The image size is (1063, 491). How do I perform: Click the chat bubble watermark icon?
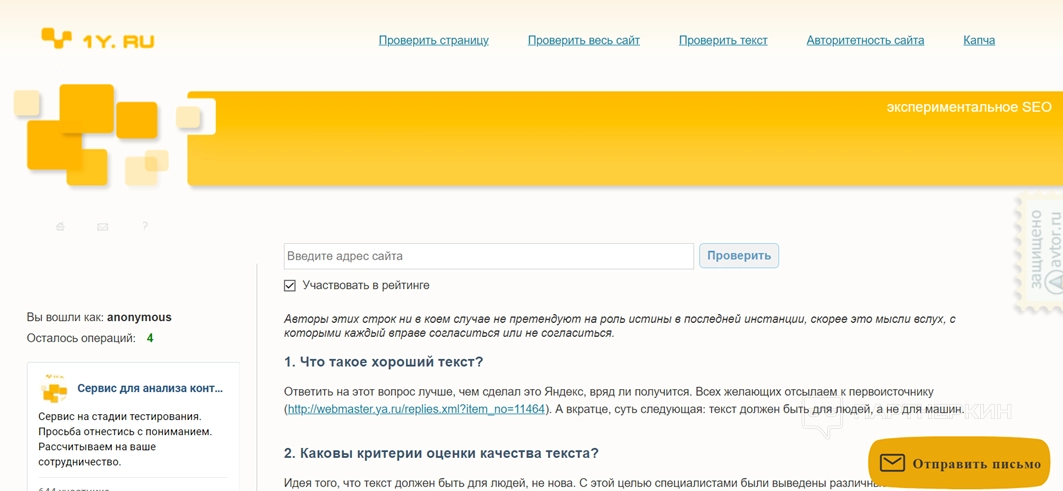click(822, 419)
